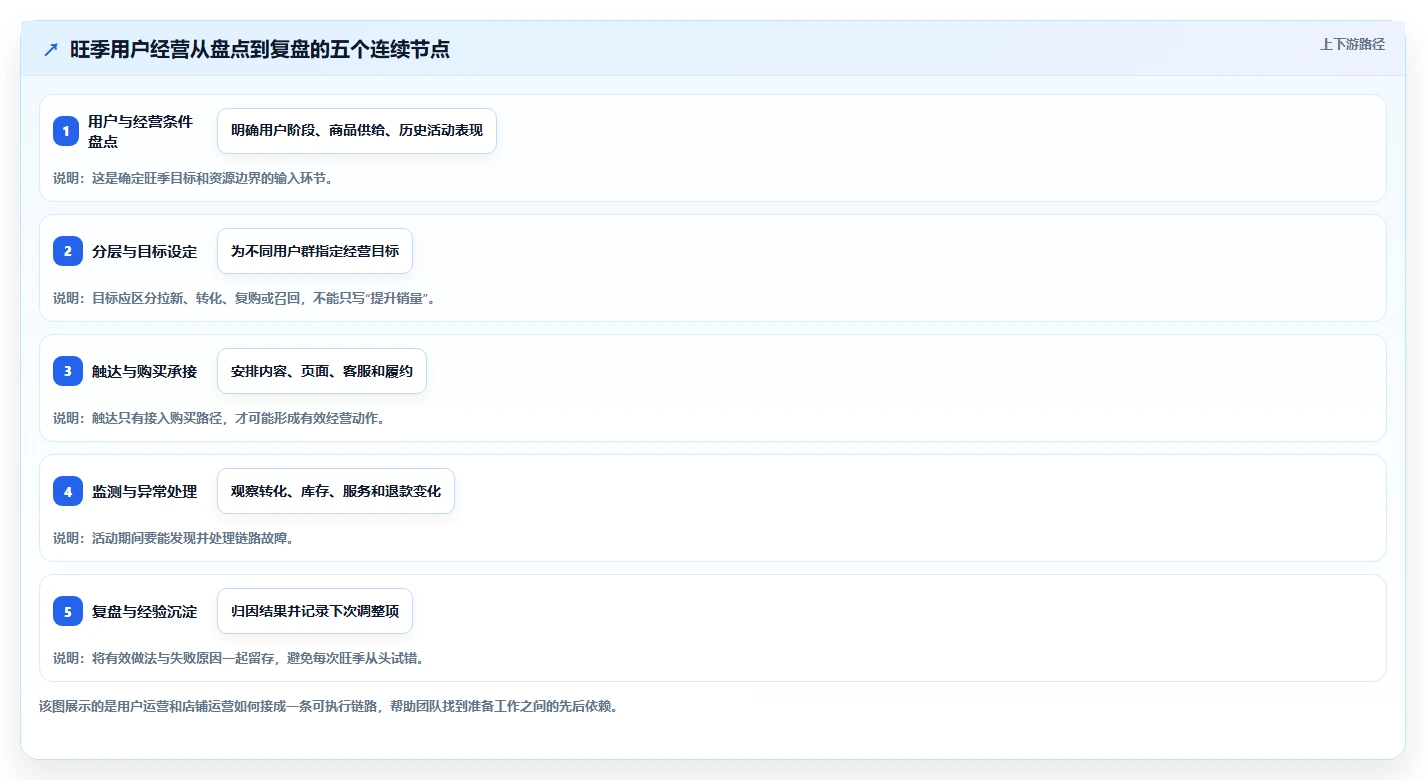Click the step 5 number badge
Image resolution: width=1426 pixels, height=780 pixels.
tap(68, 611)
